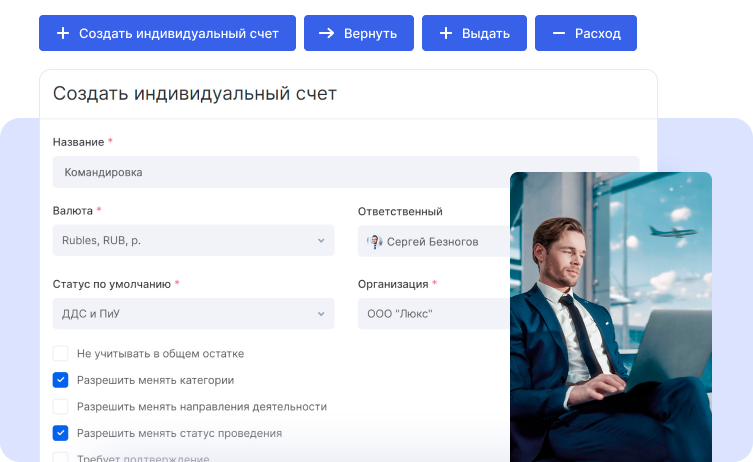Uncheck "Разрешить менять категории" checkbox

click(x=61, y=380)
